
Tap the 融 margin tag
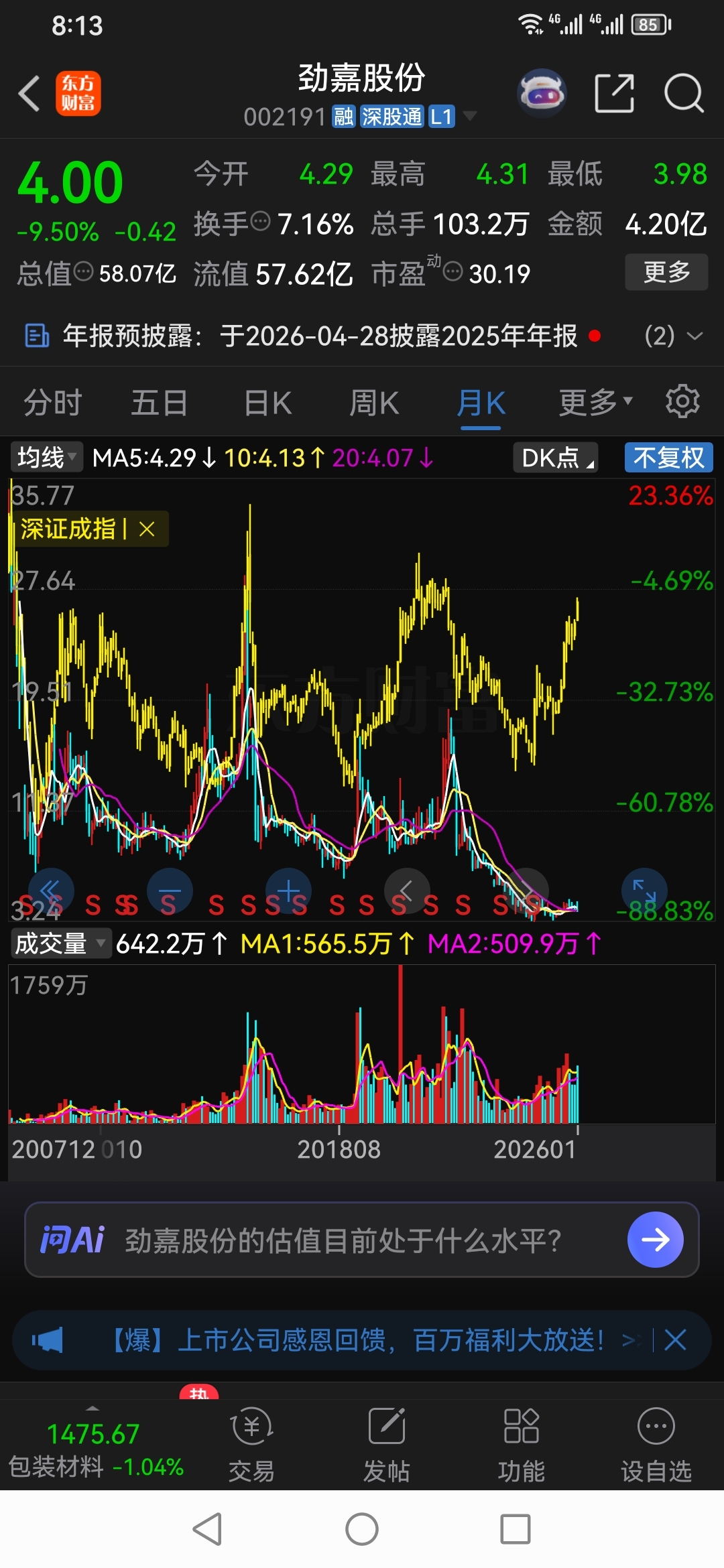[x=343, y=117]
